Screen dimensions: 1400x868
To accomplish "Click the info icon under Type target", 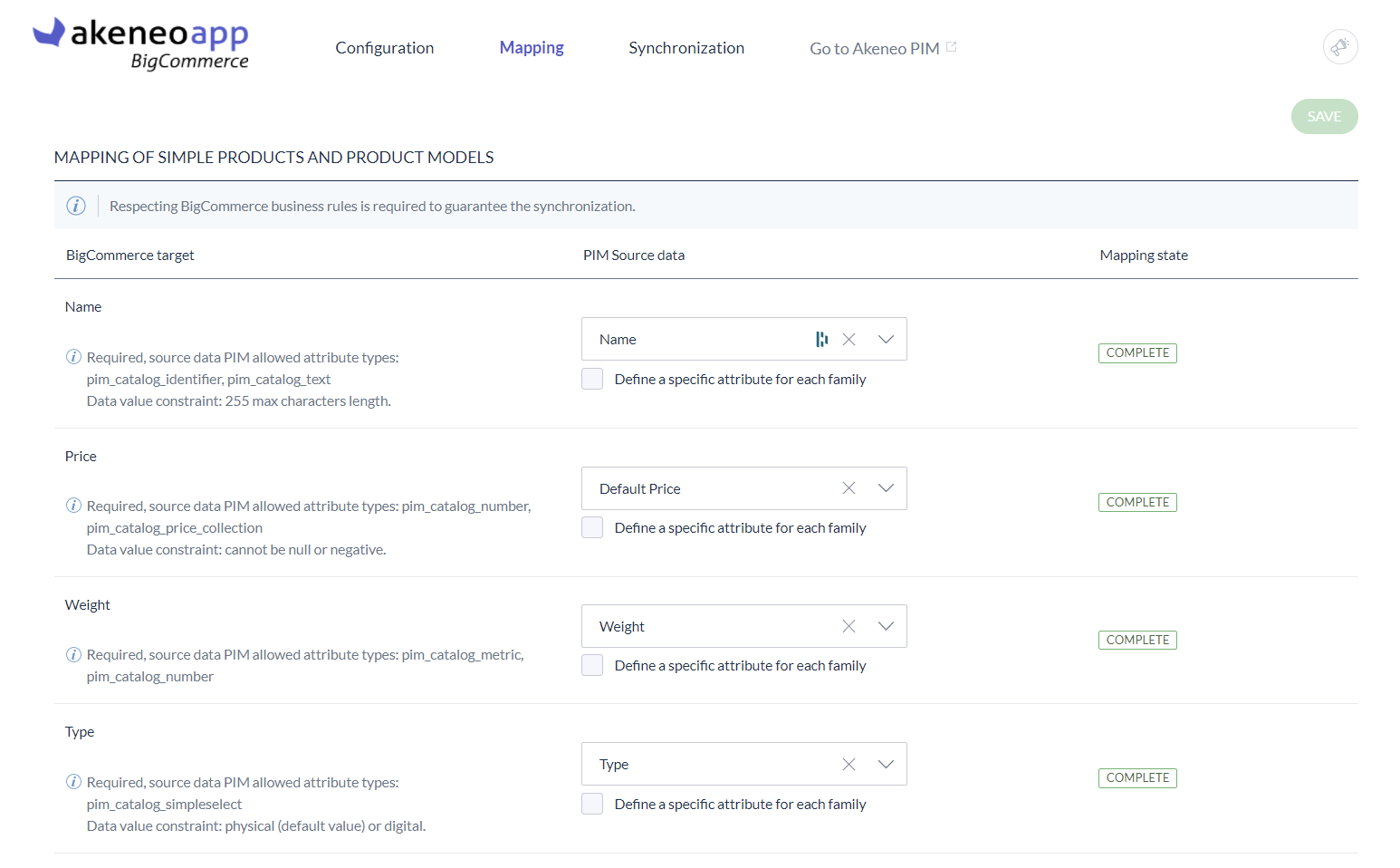I will tap(74, 782).
